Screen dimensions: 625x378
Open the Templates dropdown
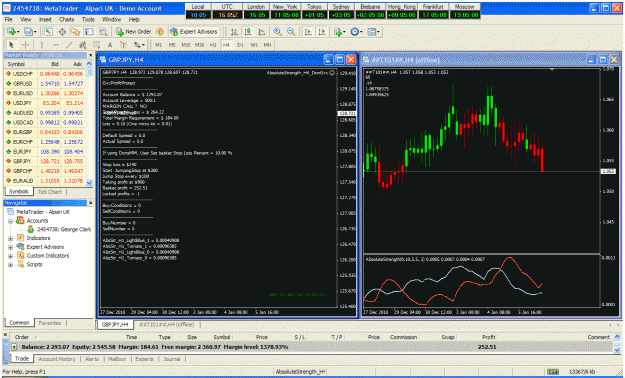coord(373,32)
